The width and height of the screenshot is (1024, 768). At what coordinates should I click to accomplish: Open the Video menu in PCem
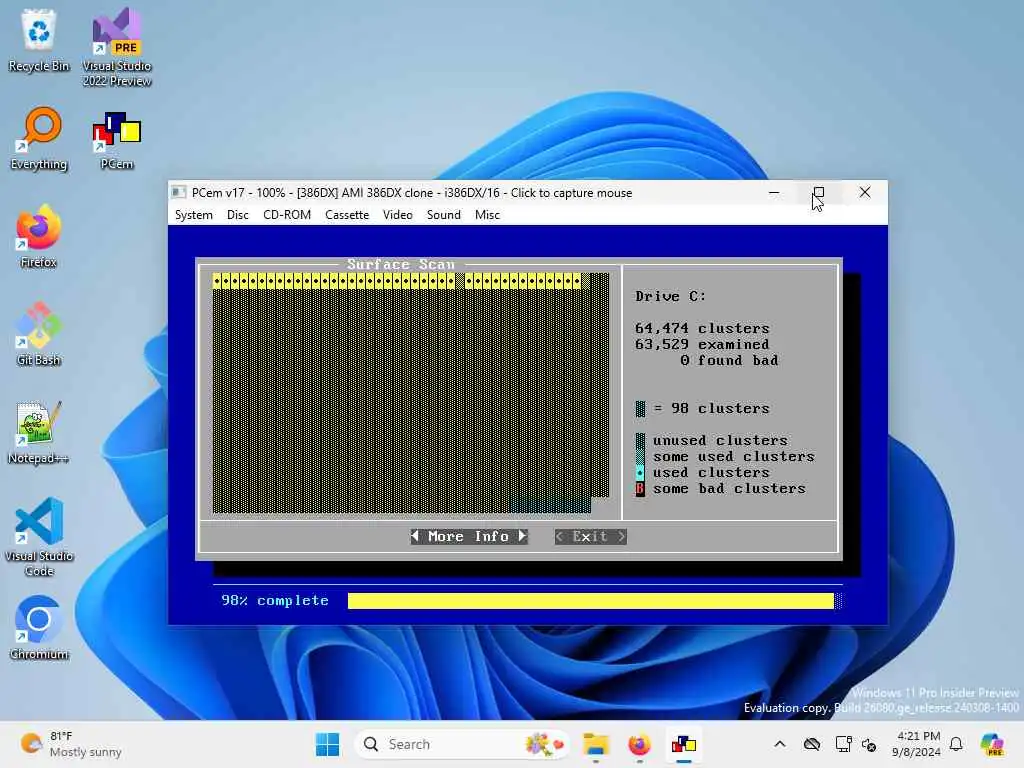[x=397, y=215]
